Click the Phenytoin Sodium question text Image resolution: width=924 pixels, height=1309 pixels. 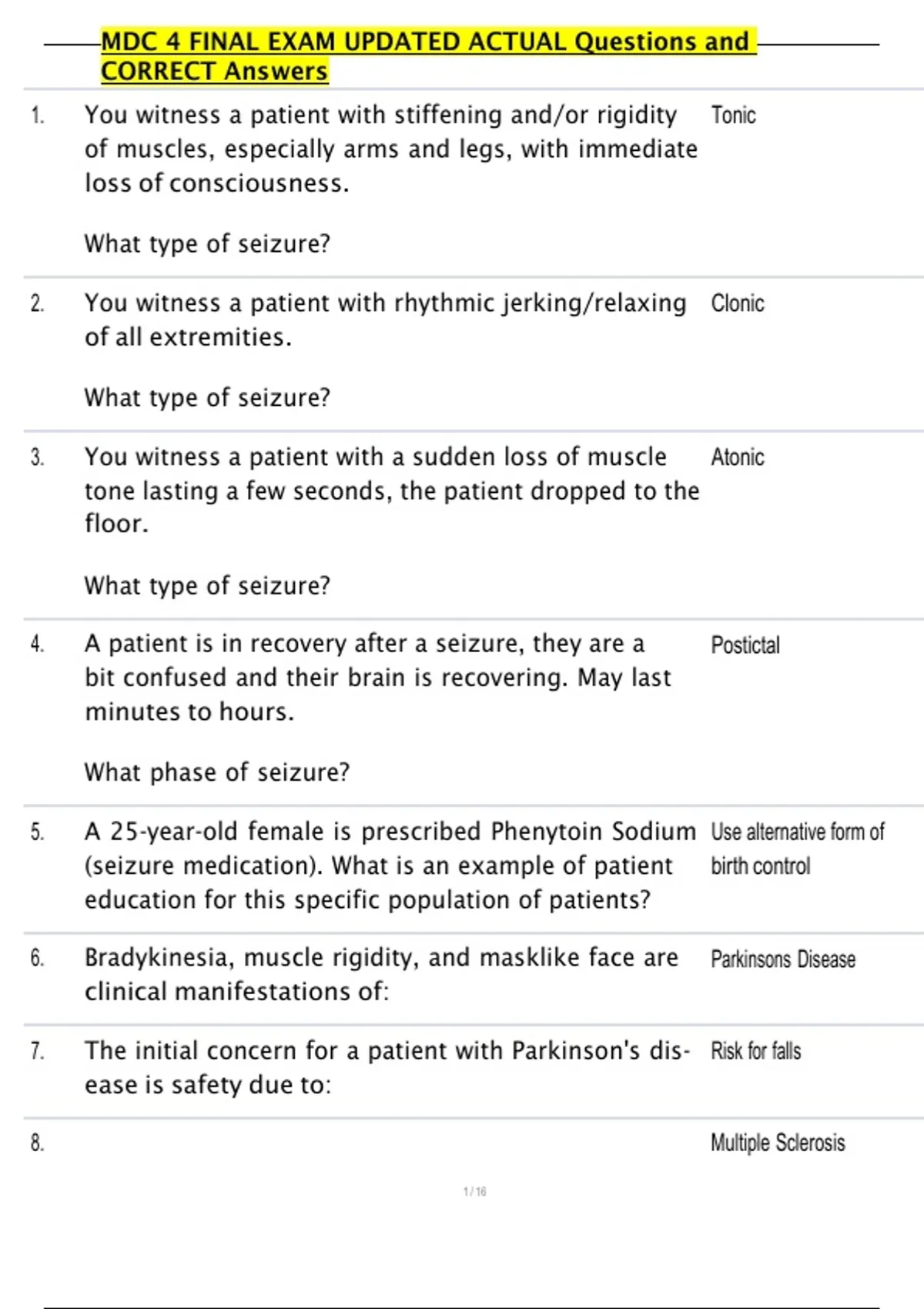[390, 865]
